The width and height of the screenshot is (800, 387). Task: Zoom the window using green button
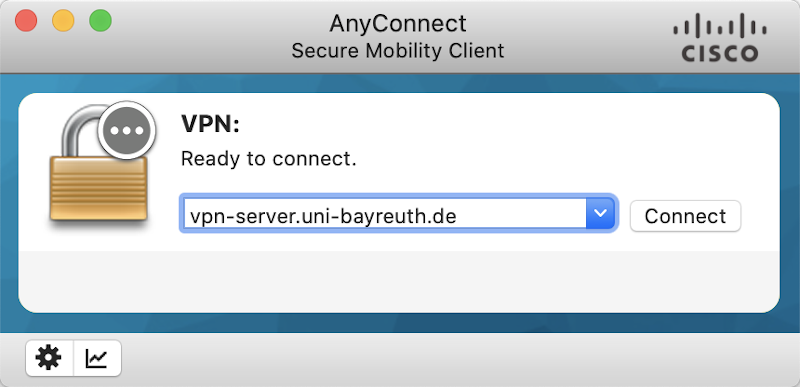pos(101,21)
